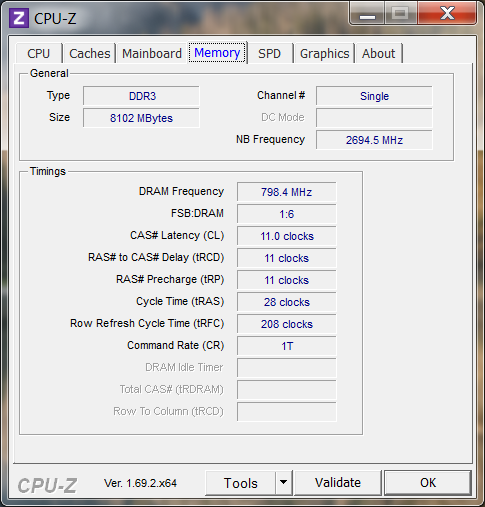Image resolution: width=485 pixels, height=507 pixels.
Task: Open the Graphics tab
Action: [x=324, y=53]
